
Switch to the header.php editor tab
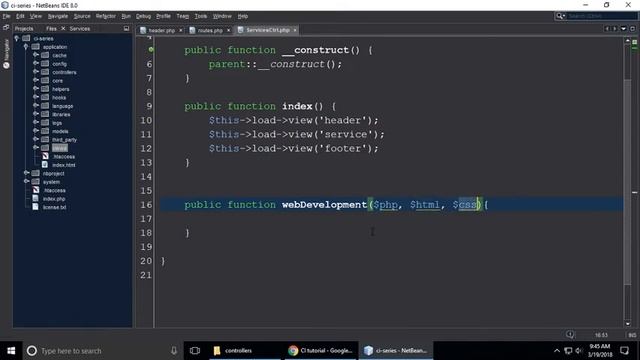click(161, 30)
